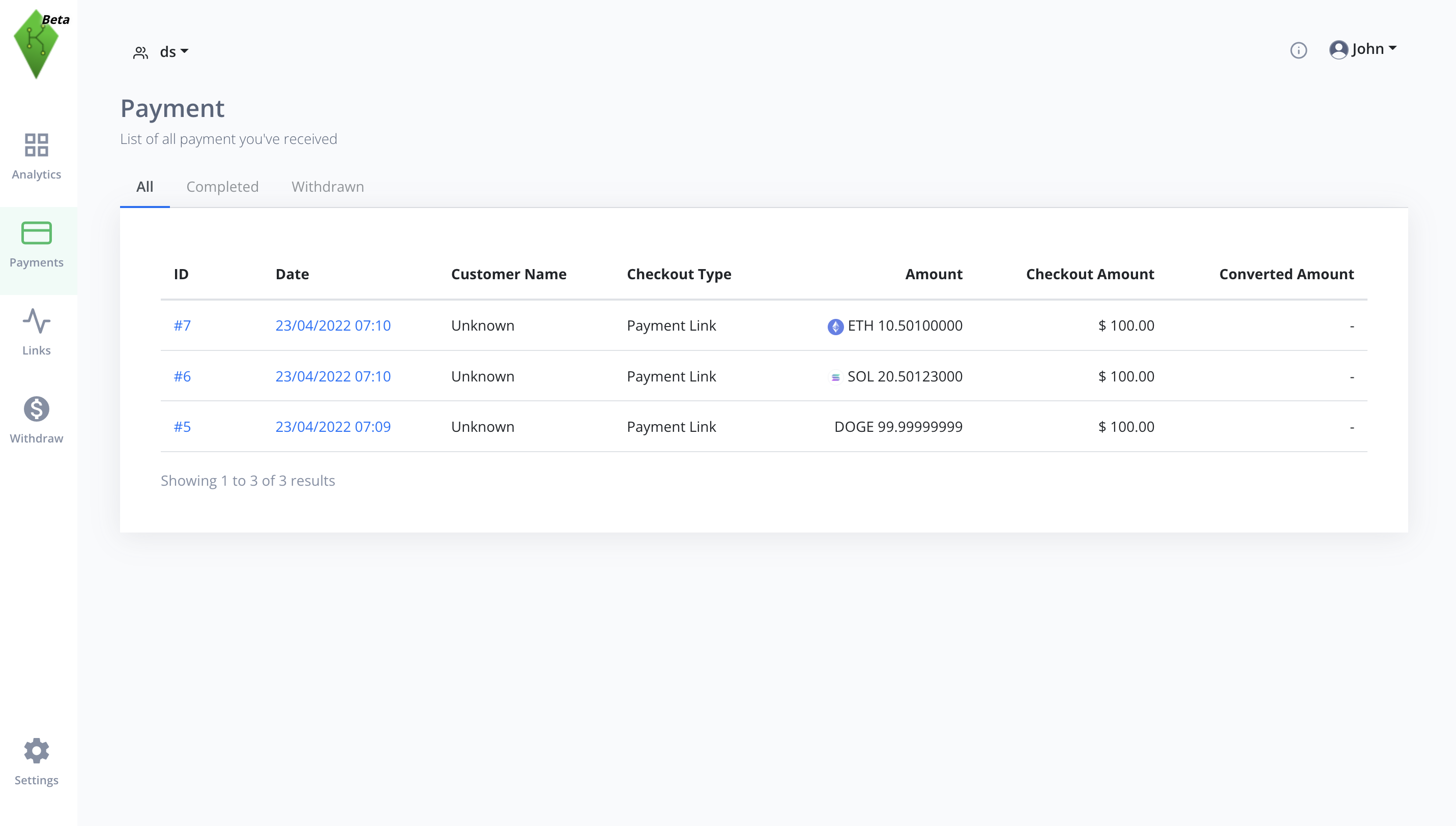Click Payment Link in row #6
The image size is (1456, 826).
tap(671, 376)
